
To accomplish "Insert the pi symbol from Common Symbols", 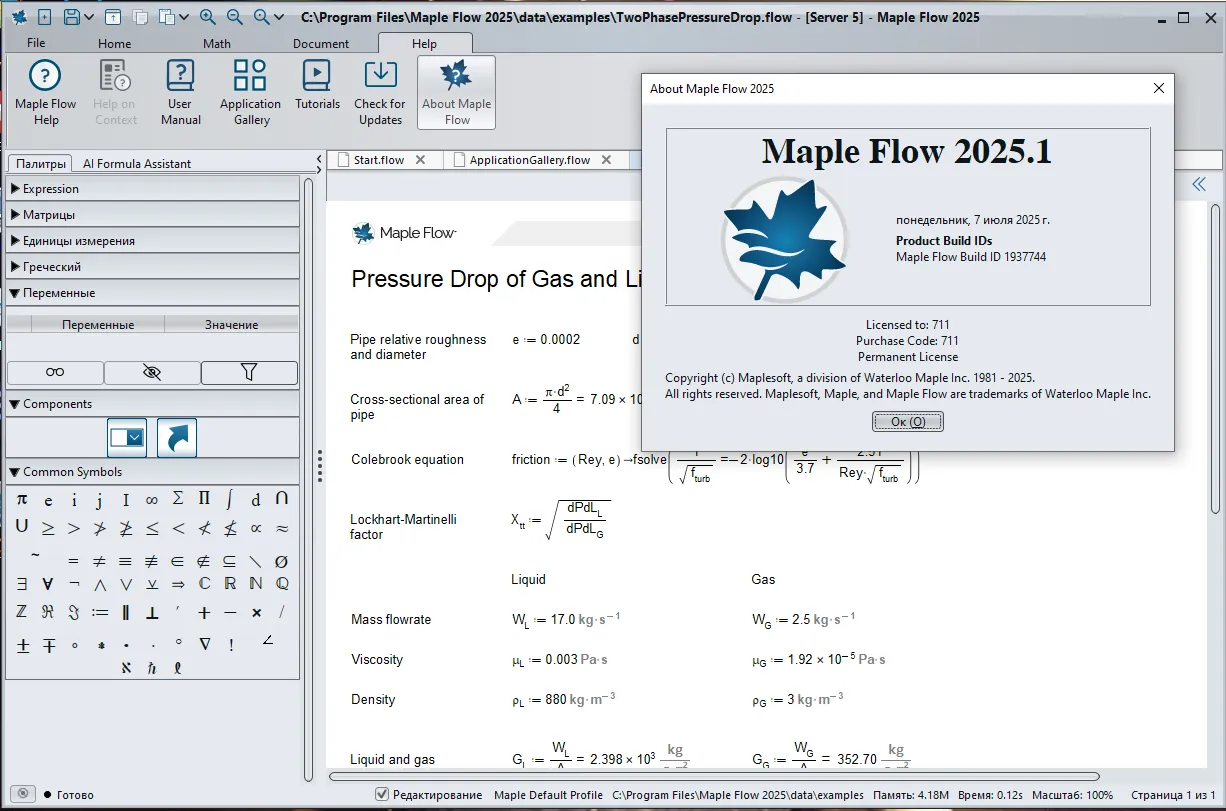I will pos(22,499).
